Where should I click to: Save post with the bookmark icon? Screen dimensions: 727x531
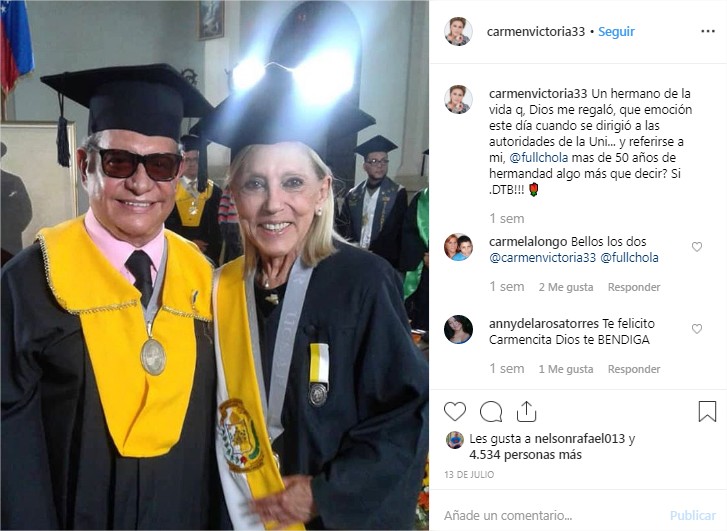pos(707,411)
